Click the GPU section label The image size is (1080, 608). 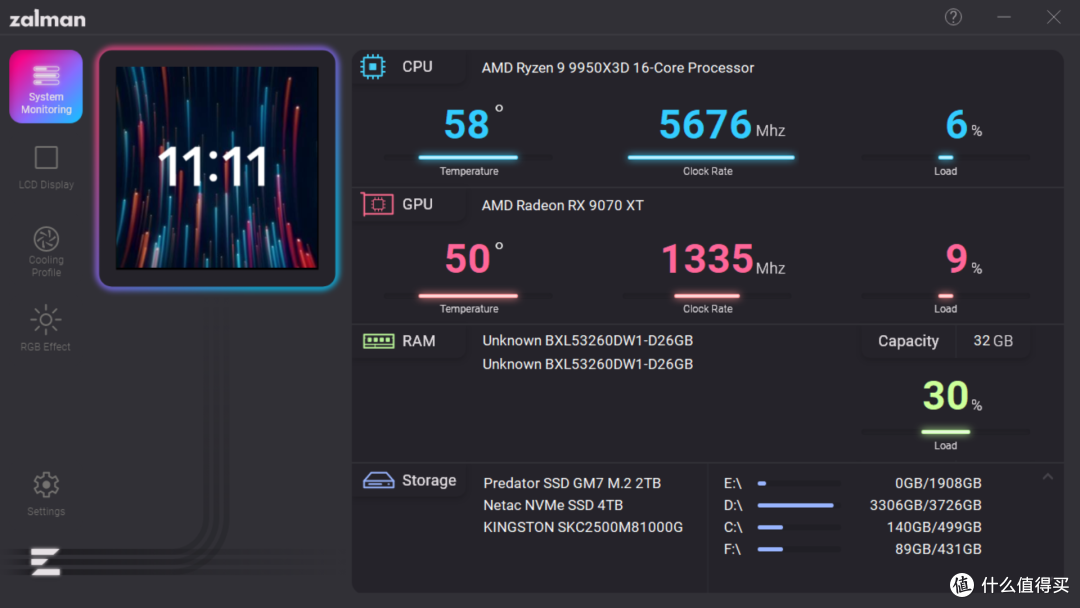[417, 205]
